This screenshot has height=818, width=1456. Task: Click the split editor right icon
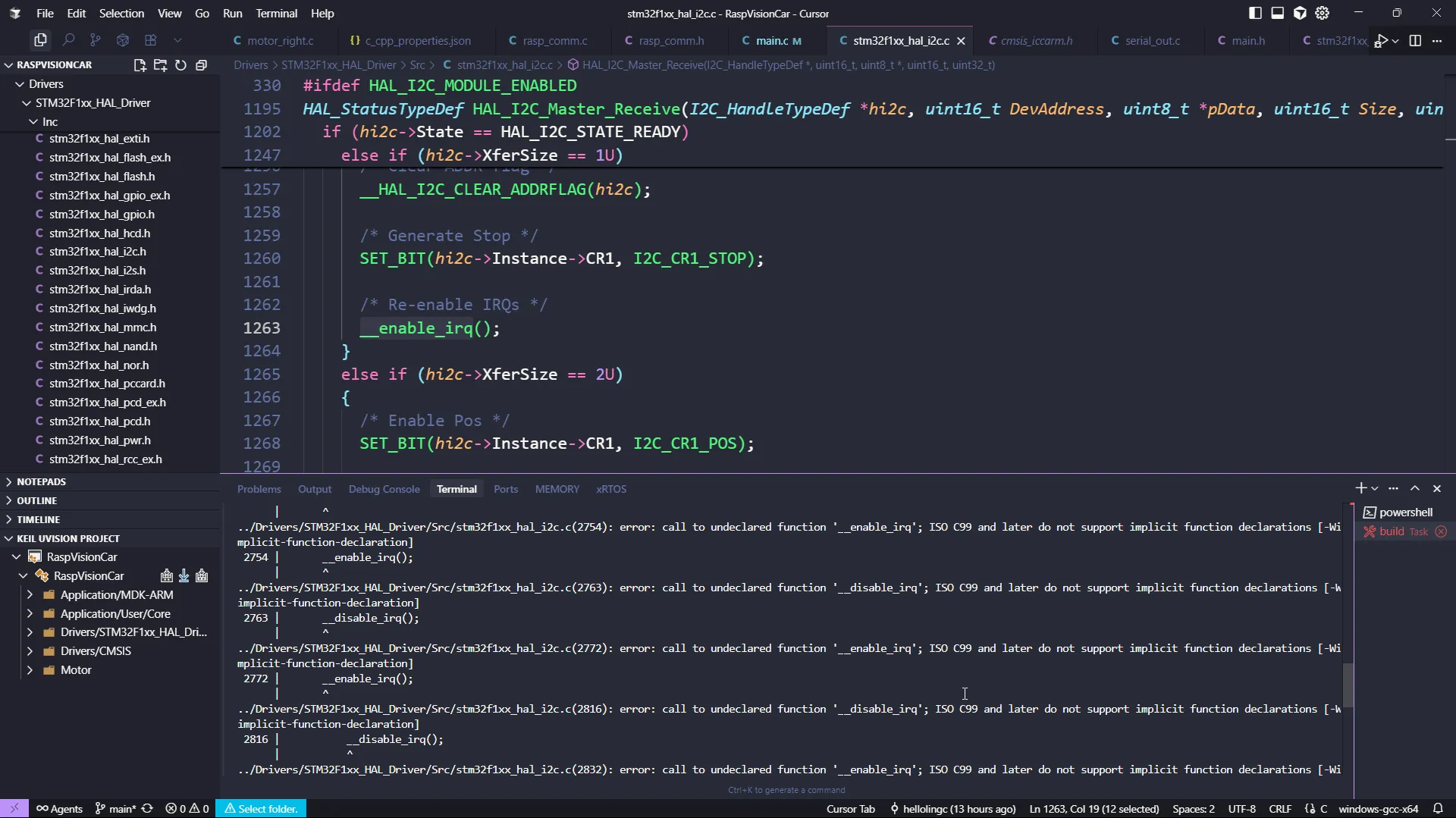click(1415, 41)
